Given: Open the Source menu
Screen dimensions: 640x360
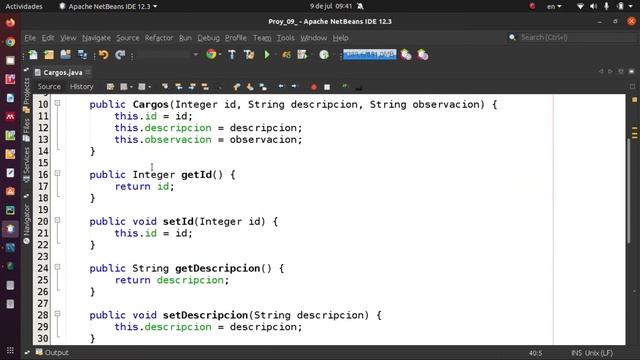Looking at the screenshot, I should pyautogui.click(x=128, y=38).
